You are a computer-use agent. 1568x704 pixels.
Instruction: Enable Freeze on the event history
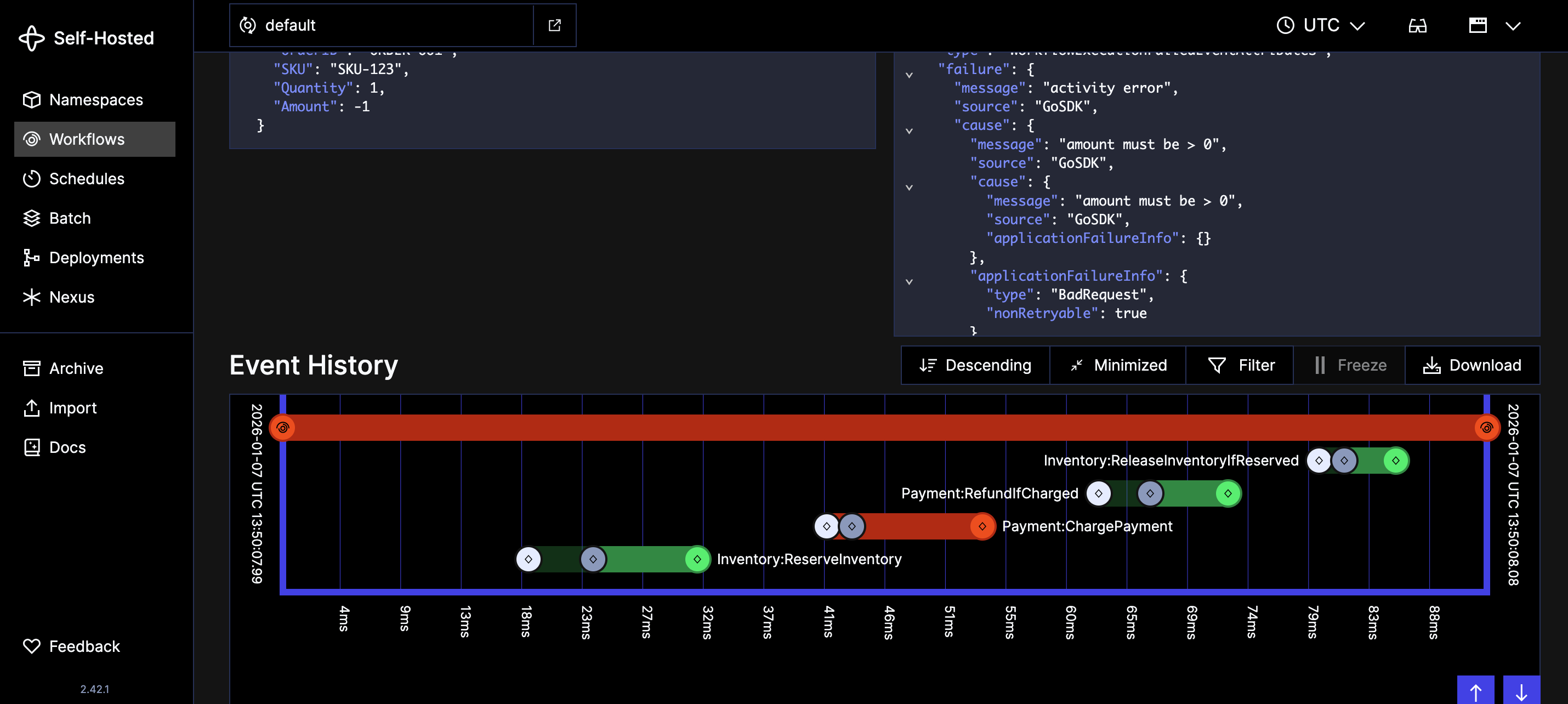(1349, 365)
